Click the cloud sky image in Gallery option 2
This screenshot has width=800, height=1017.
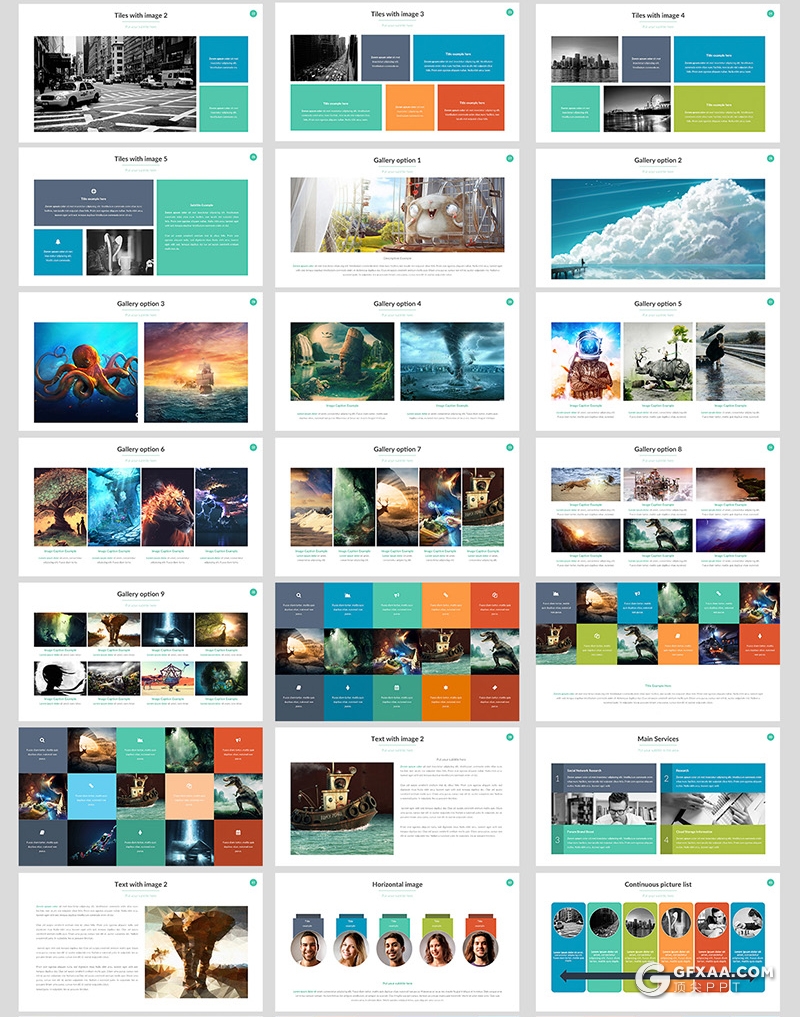pyautogui.click(x=657, y=230)
